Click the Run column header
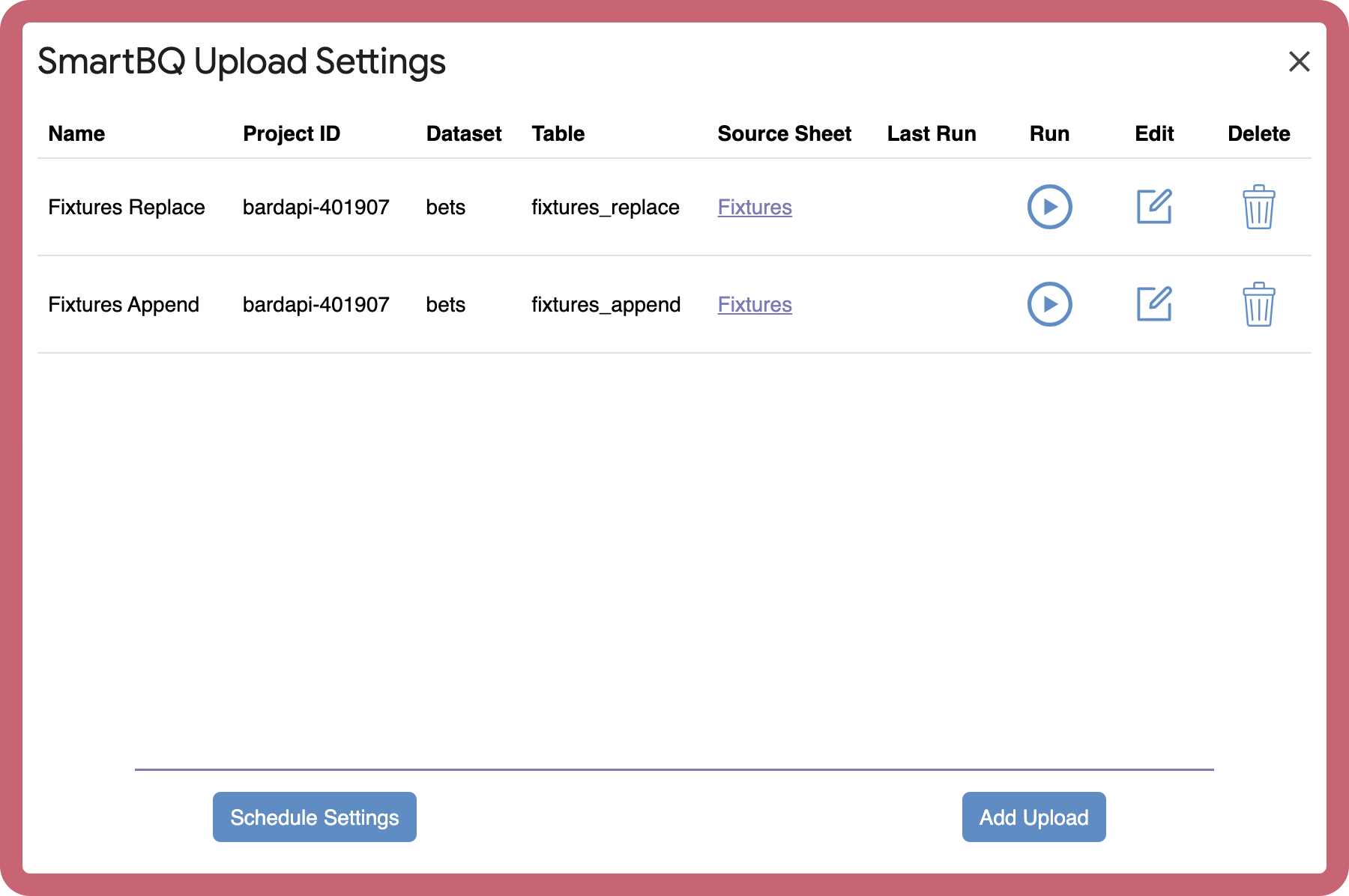 click(1049, 133)
